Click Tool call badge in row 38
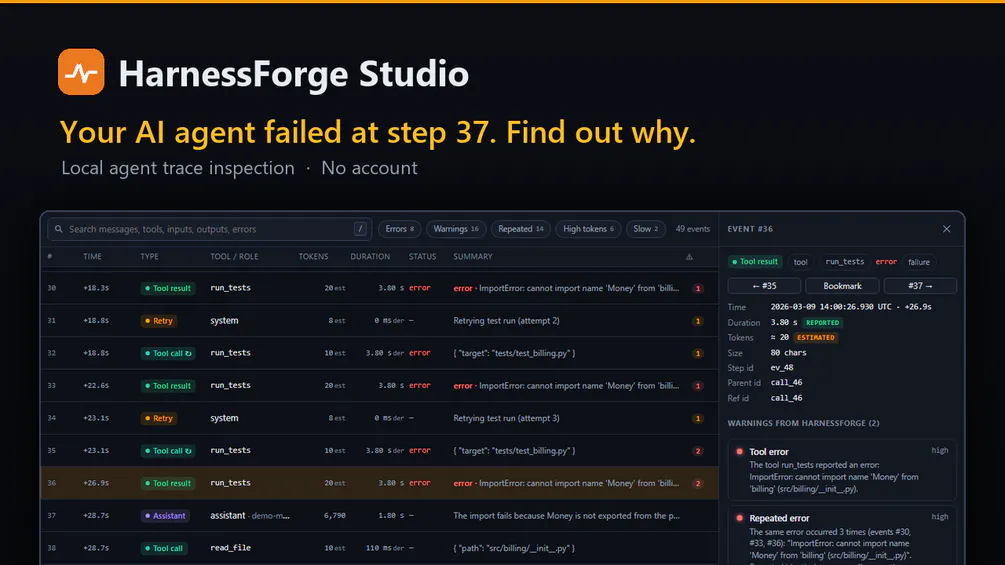 point(163,548)
